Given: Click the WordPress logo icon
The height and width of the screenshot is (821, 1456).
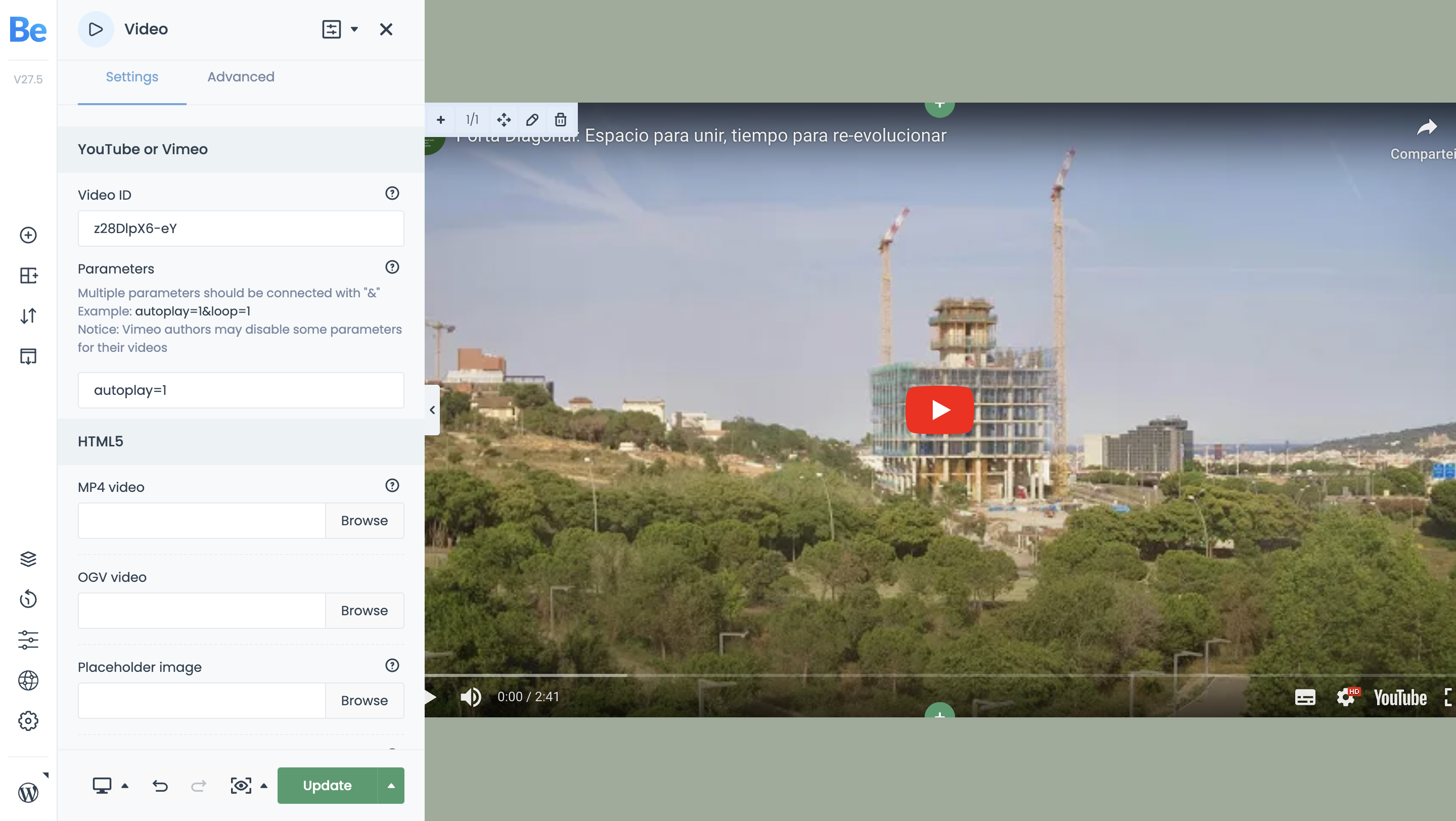Looking at the screenshot, I should coord(28,792).
